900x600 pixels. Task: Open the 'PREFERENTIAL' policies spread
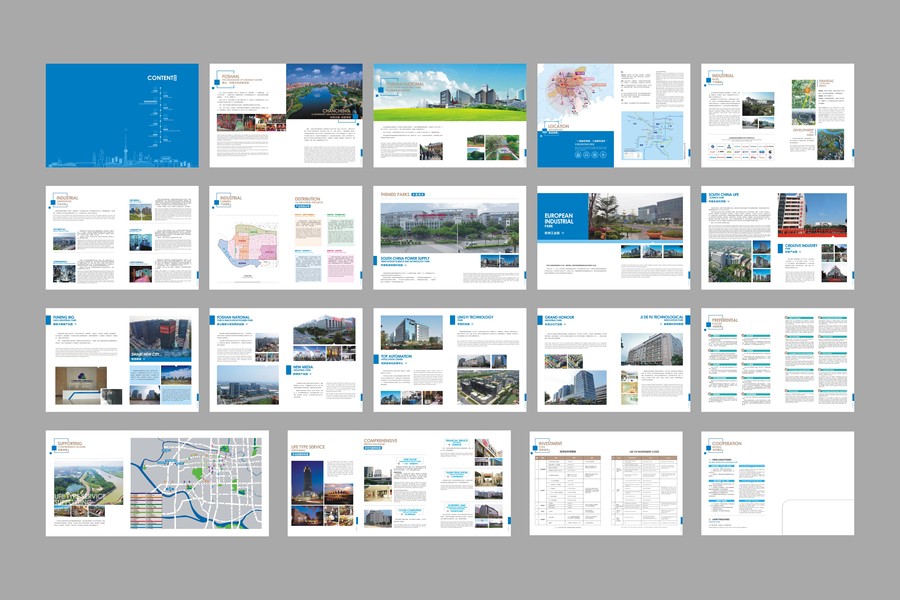pyautogui.click(x=778, y=360)
